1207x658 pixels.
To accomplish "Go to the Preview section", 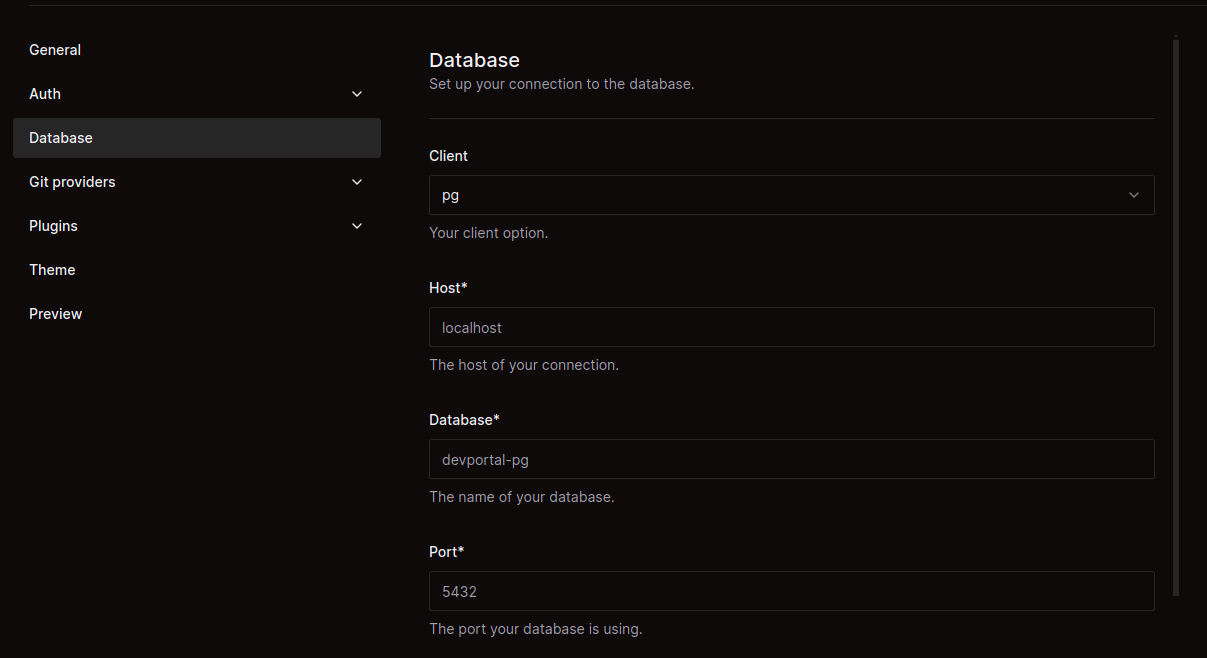I will pyautogui.click(x=56, y=314).
